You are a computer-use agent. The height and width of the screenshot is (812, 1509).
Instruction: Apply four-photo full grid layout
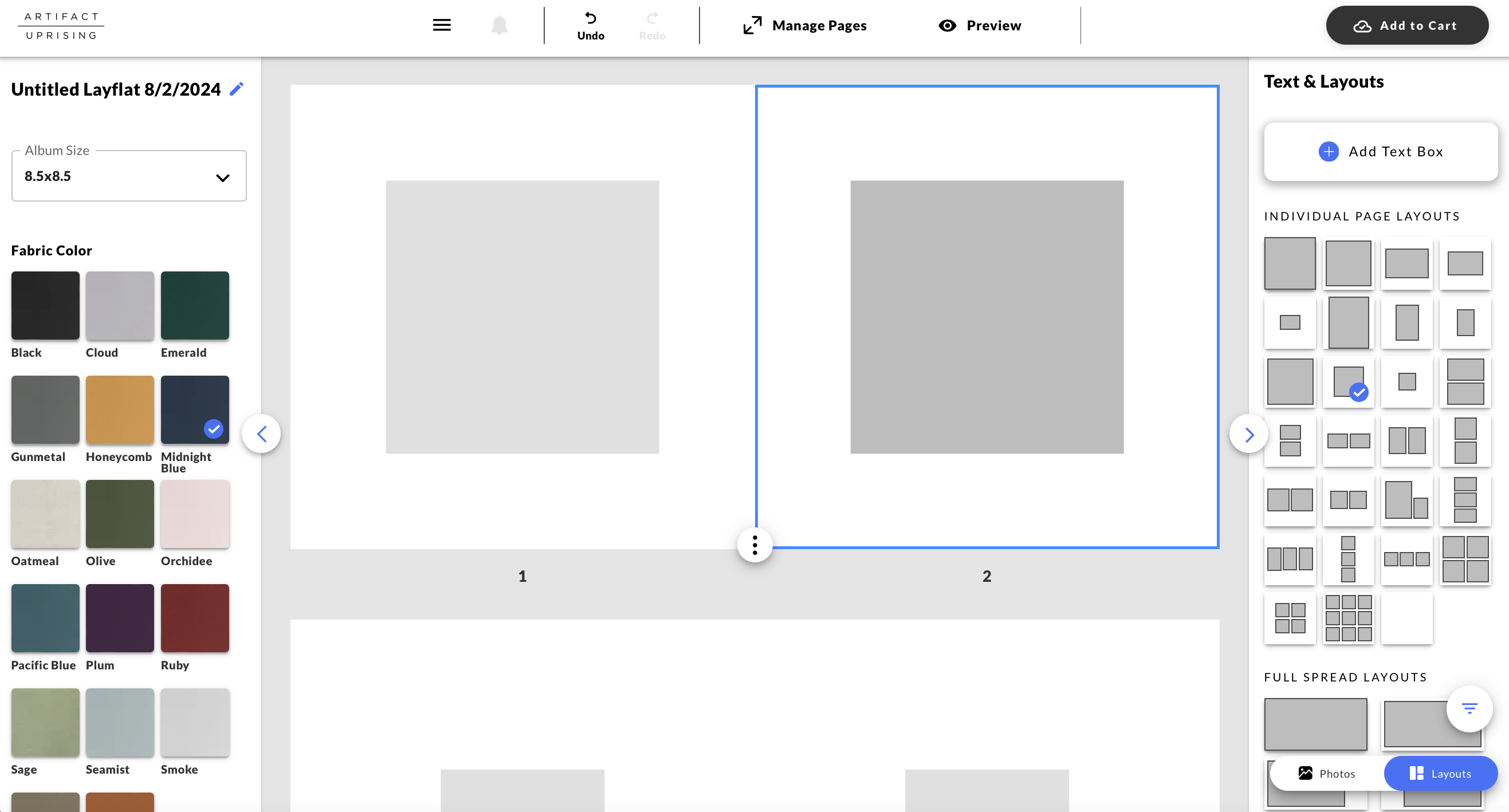pyautogui.click(x=1465, y=559)
